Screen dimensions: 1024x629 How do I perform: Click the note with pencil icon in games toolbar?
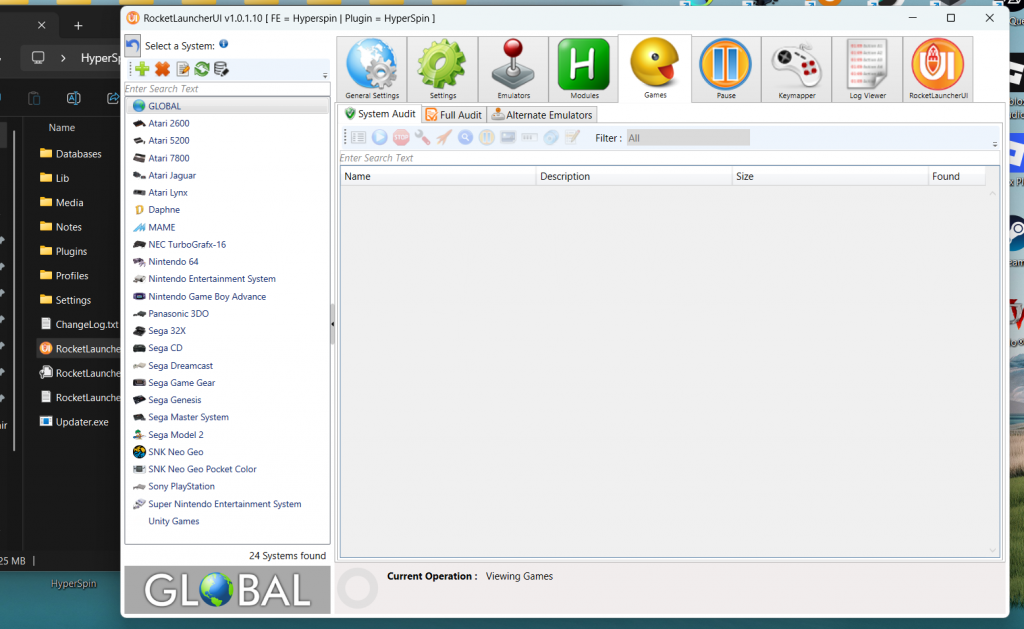pyautogui.click(x=573, y=137)
